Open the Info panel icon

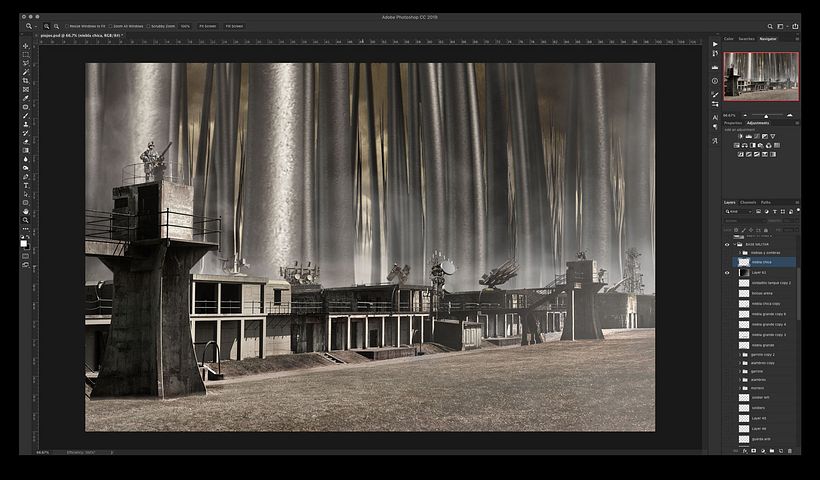(715, 81)
